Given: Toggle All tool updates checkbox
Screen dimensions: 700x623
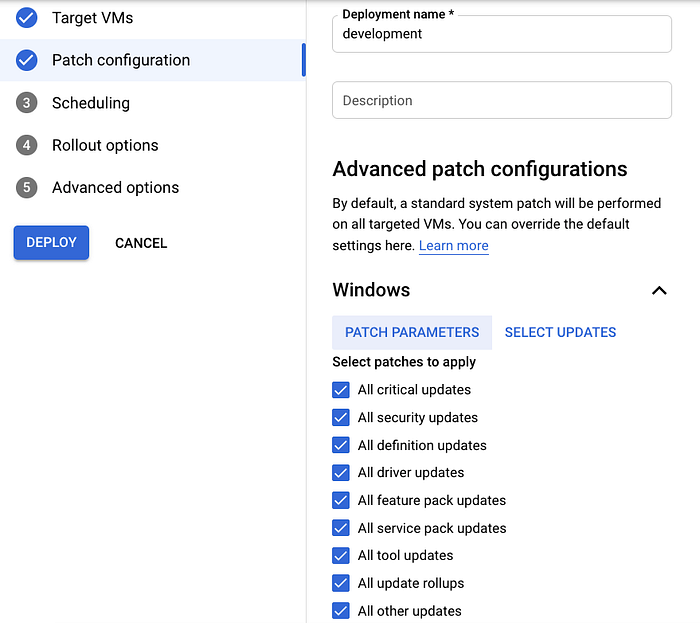Looking at the screenshot, I should click(341, 556).
